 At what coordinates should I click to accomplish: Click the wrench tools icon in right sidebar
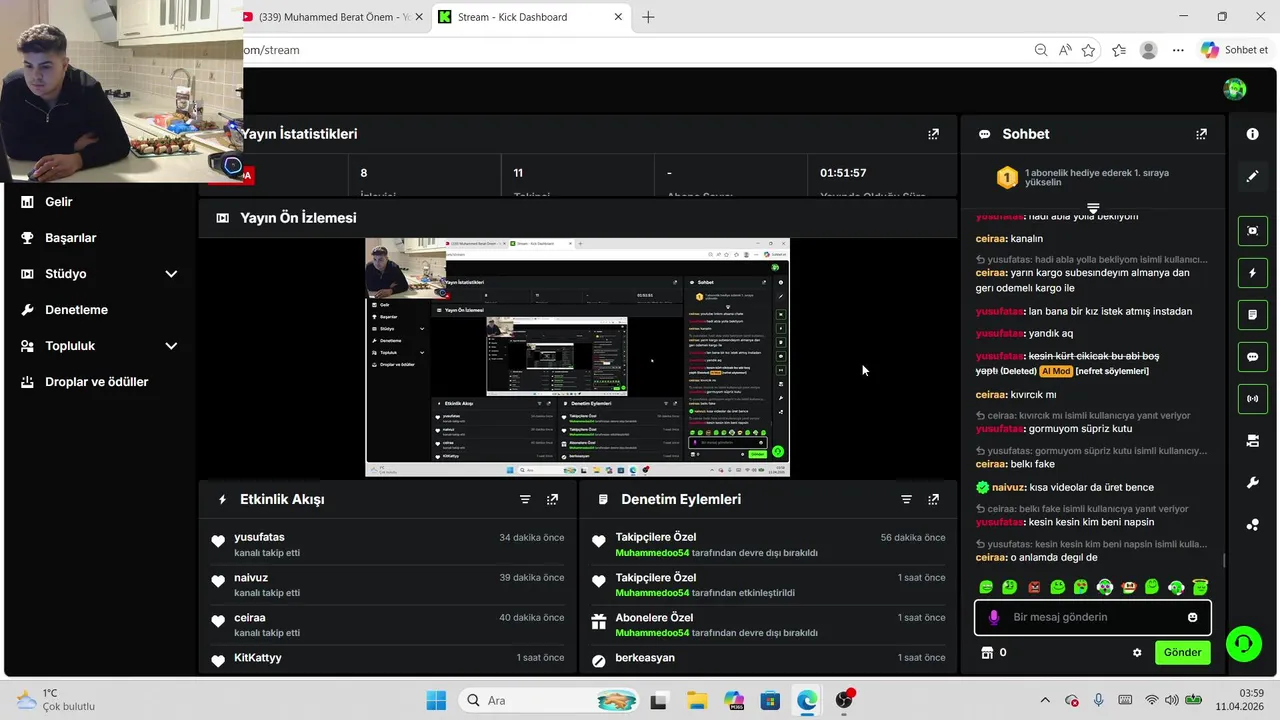[x=1252, y=483]
